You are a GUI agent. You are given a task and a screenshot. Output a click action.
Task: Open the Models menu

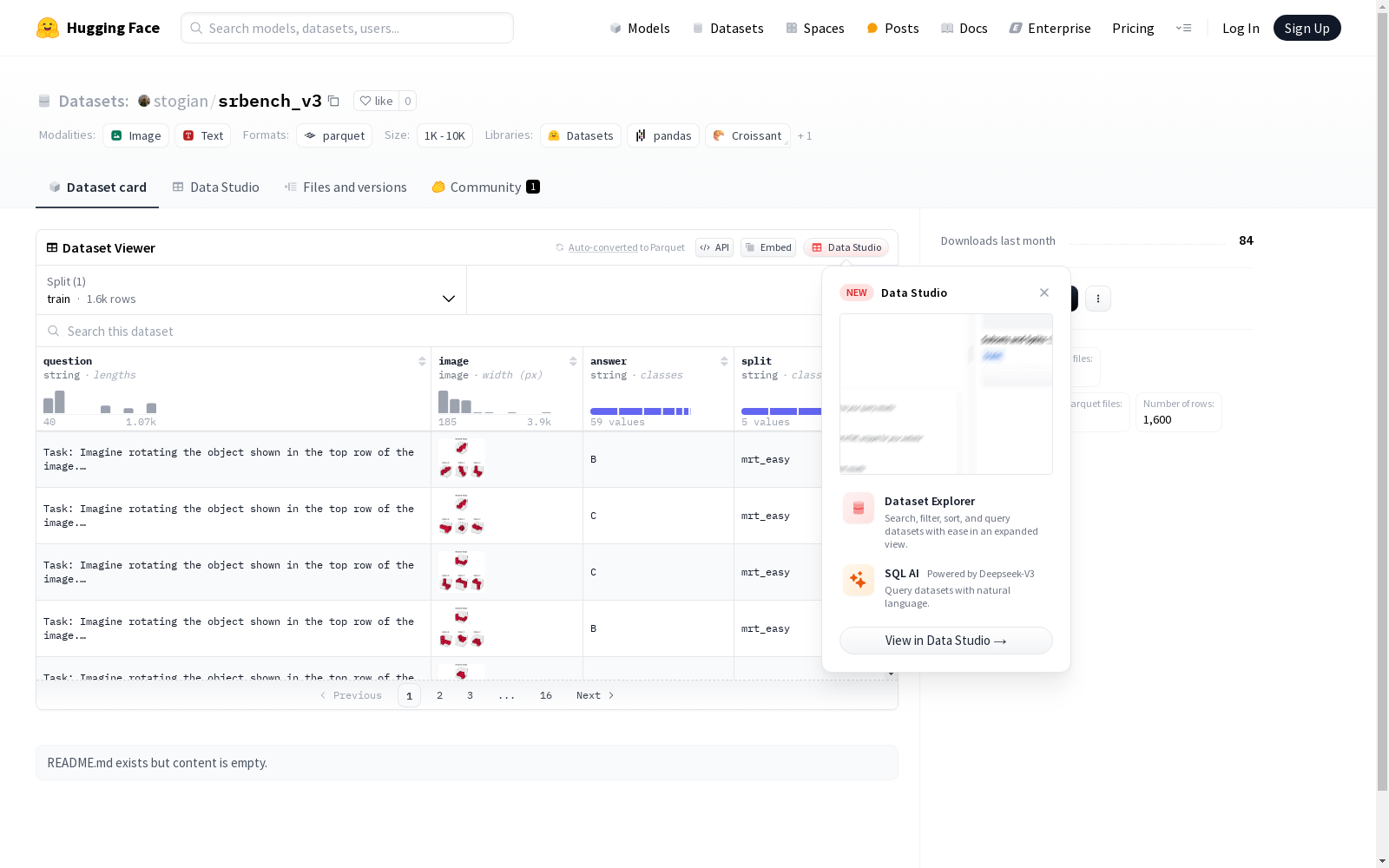pyautogui.click(x=640, y=28)
